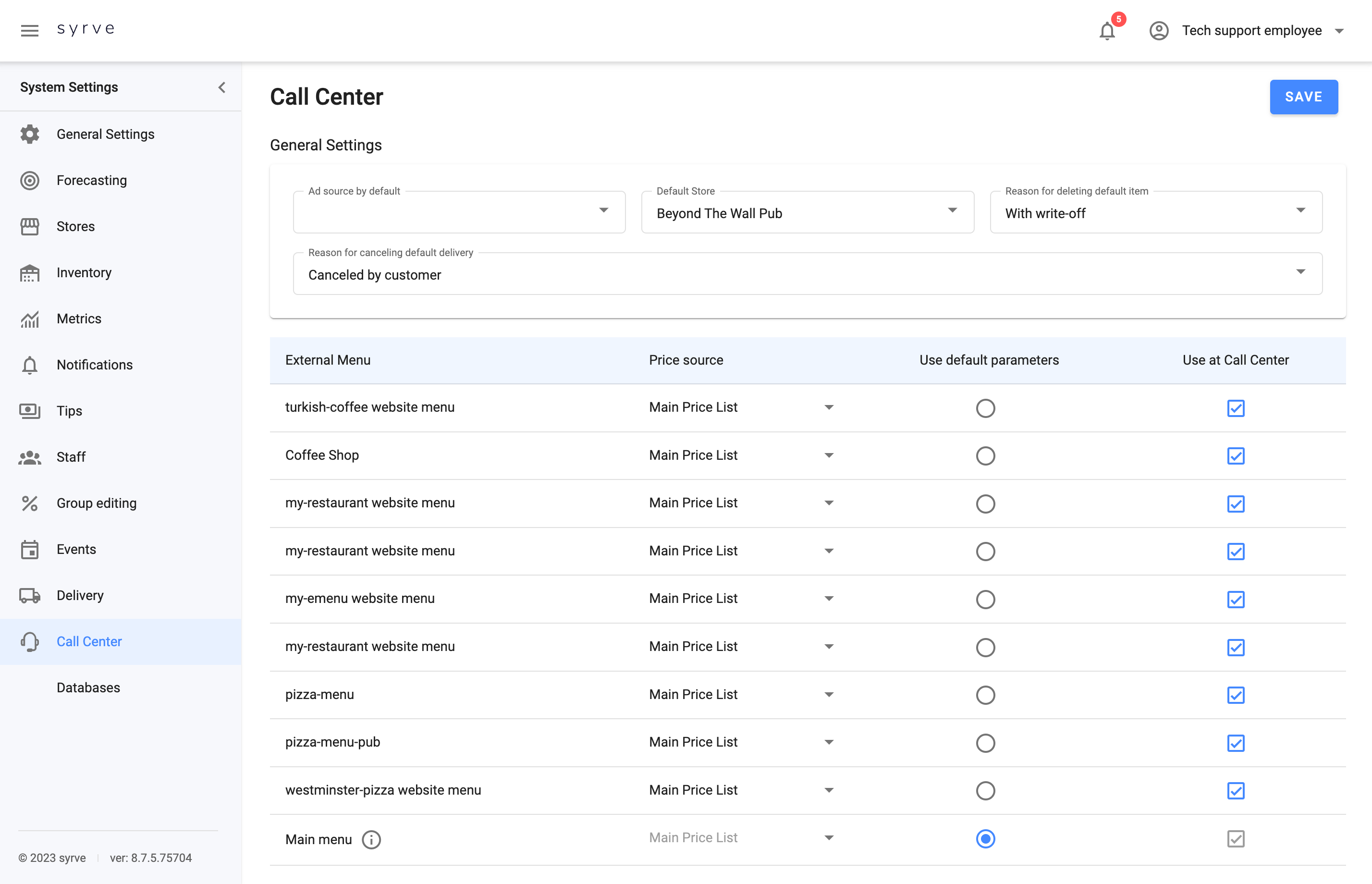Open the Tech support employee account menu

(1251, 30)
